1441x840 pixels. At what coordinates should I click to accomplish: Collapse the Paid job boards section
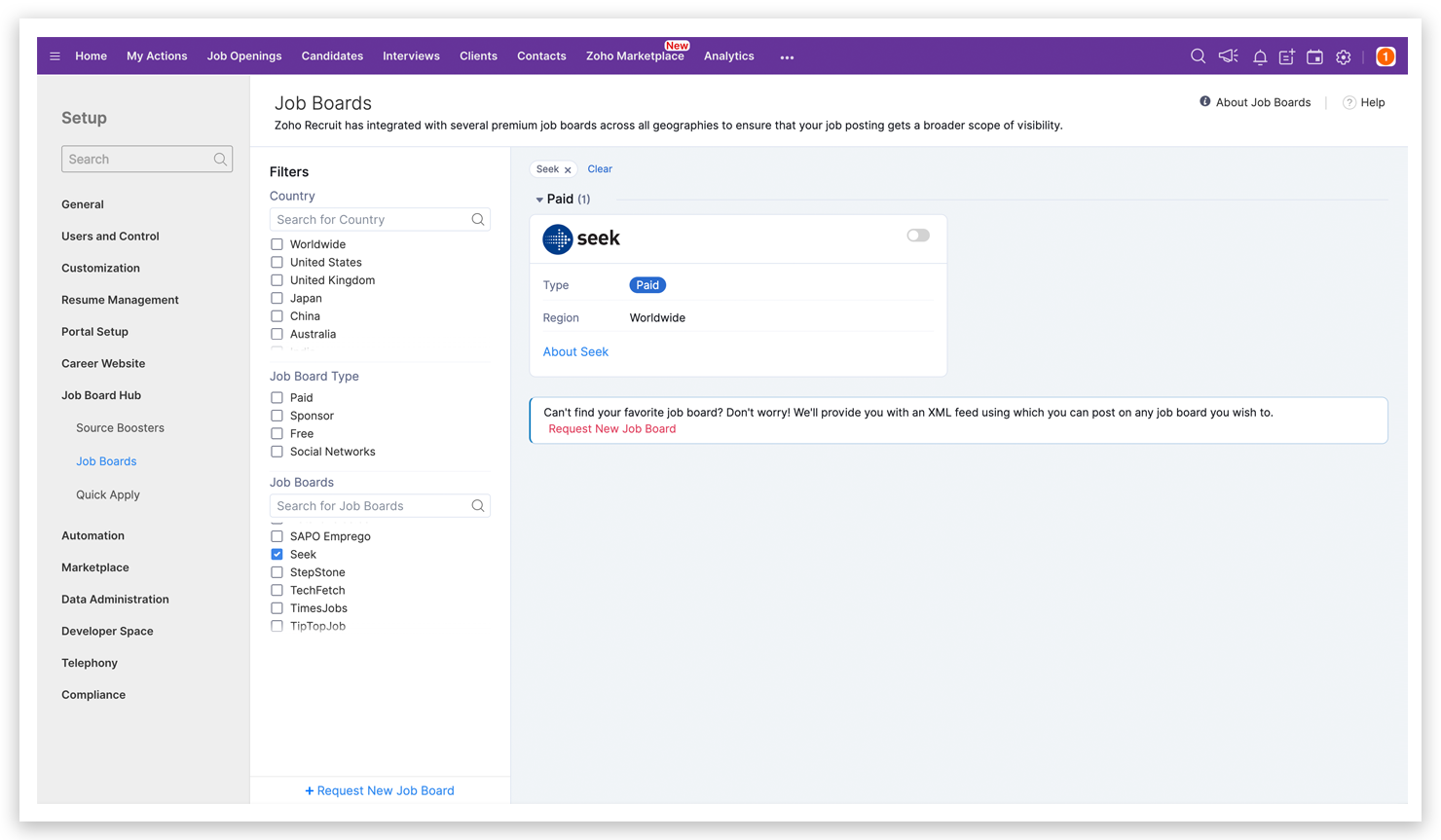click(x=539, y=200)
